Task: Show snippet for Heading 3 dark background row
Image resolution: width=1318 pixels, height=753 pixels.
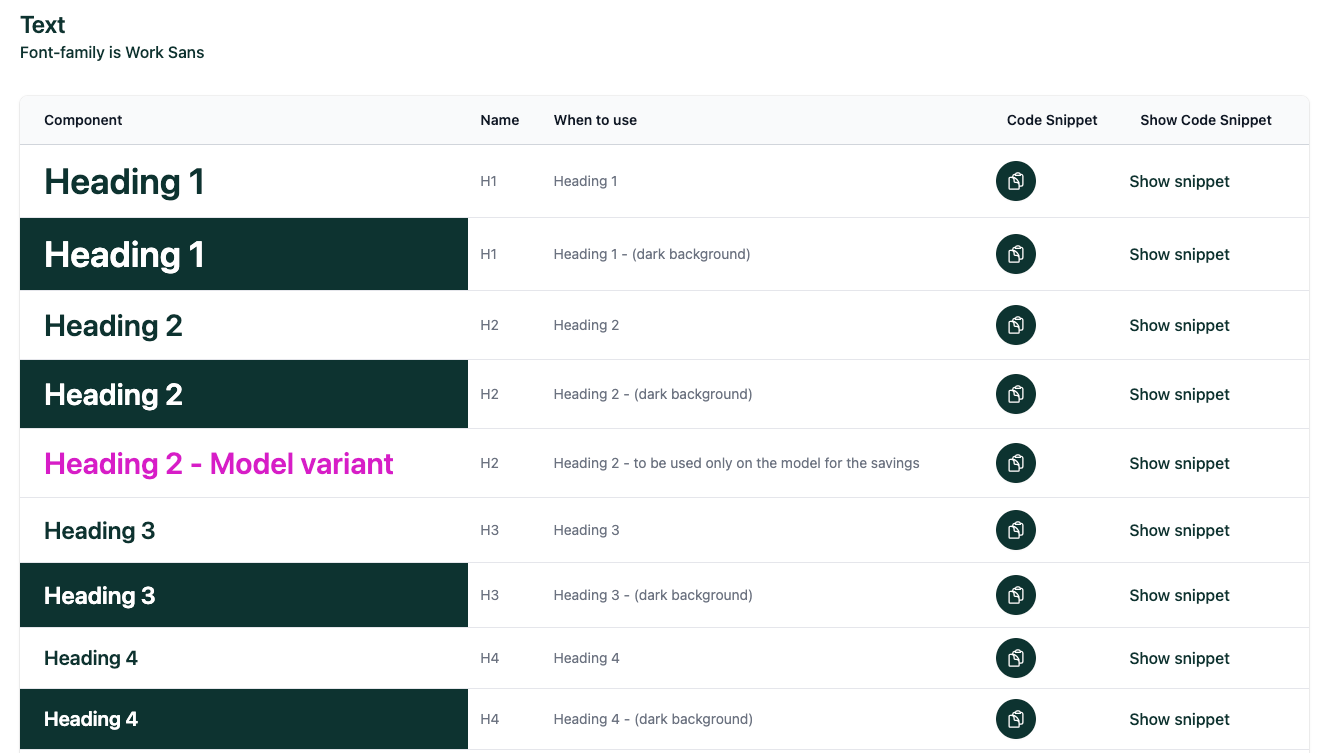Action: (x=1179, y=595)
